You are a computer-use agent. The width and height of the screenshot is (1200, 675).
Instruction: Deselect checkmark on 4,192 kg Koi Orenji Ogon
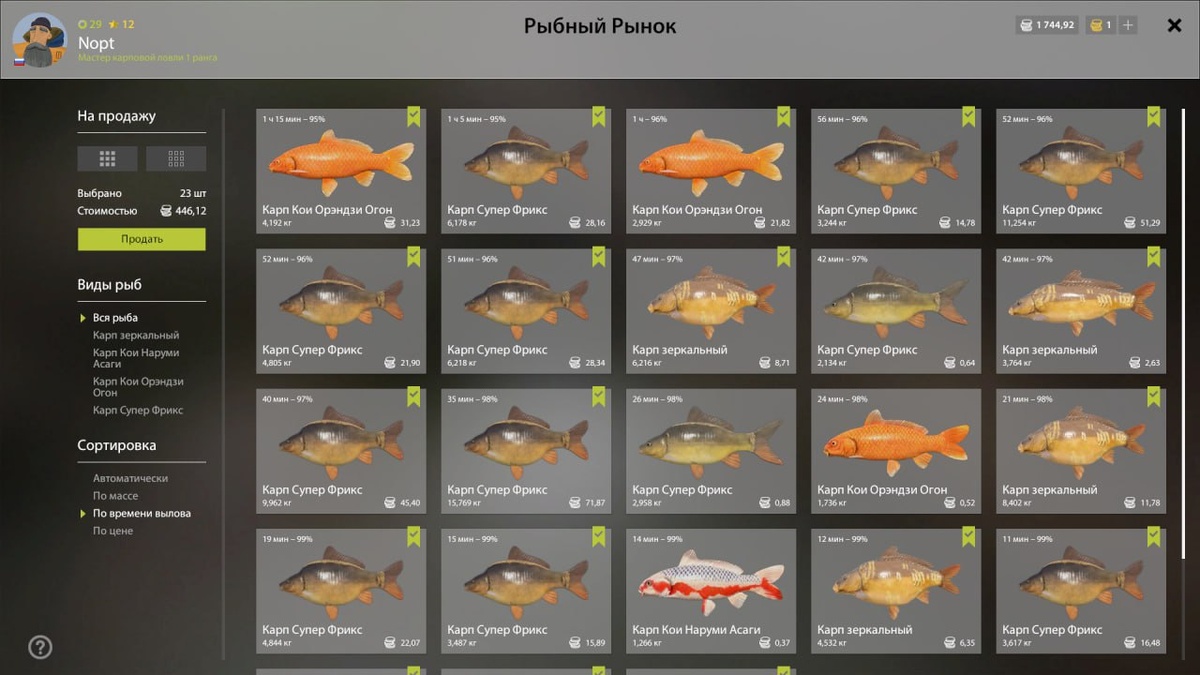point(413,117)
